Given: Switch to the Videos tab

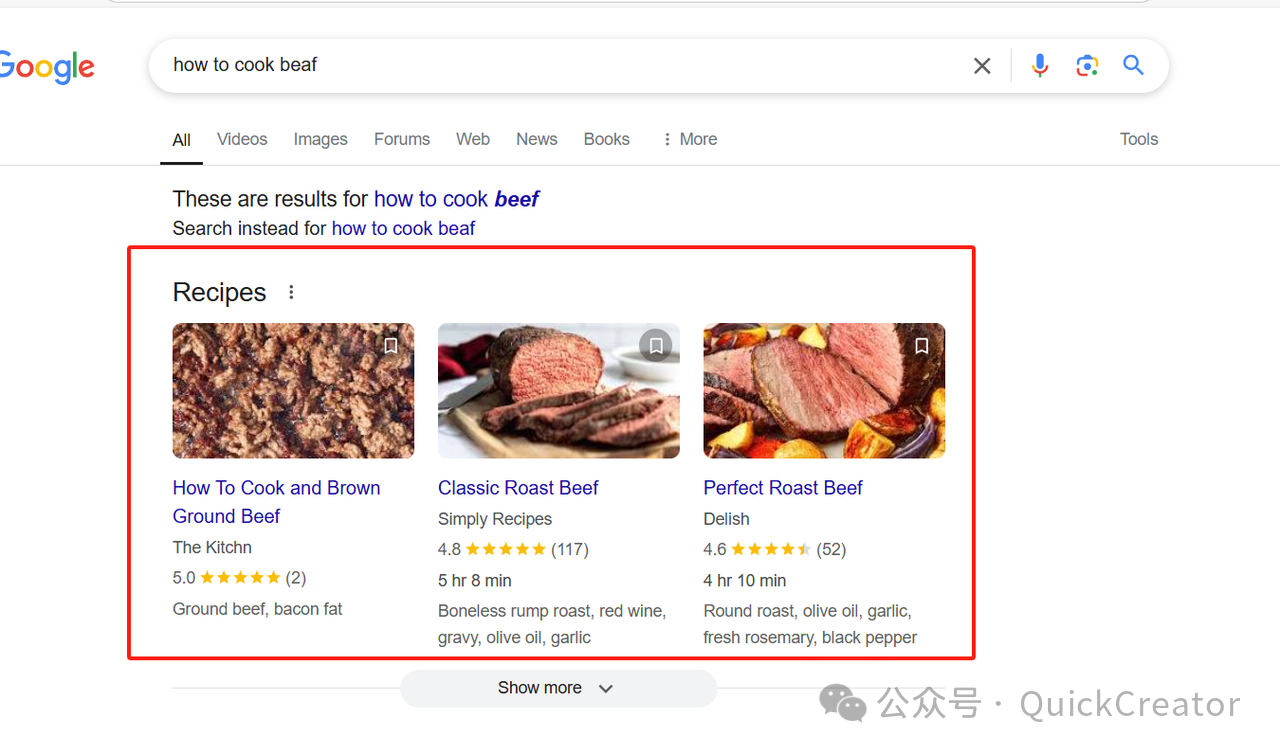Looking at the screenshot, I should (242, 139).
